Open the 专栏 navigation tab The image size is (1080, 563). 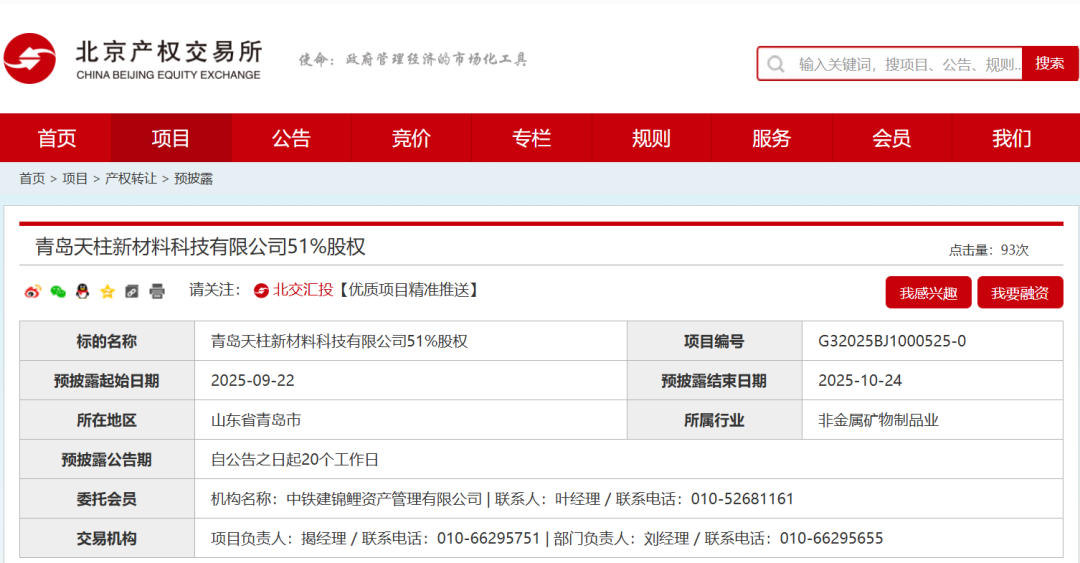pos(531,138)
